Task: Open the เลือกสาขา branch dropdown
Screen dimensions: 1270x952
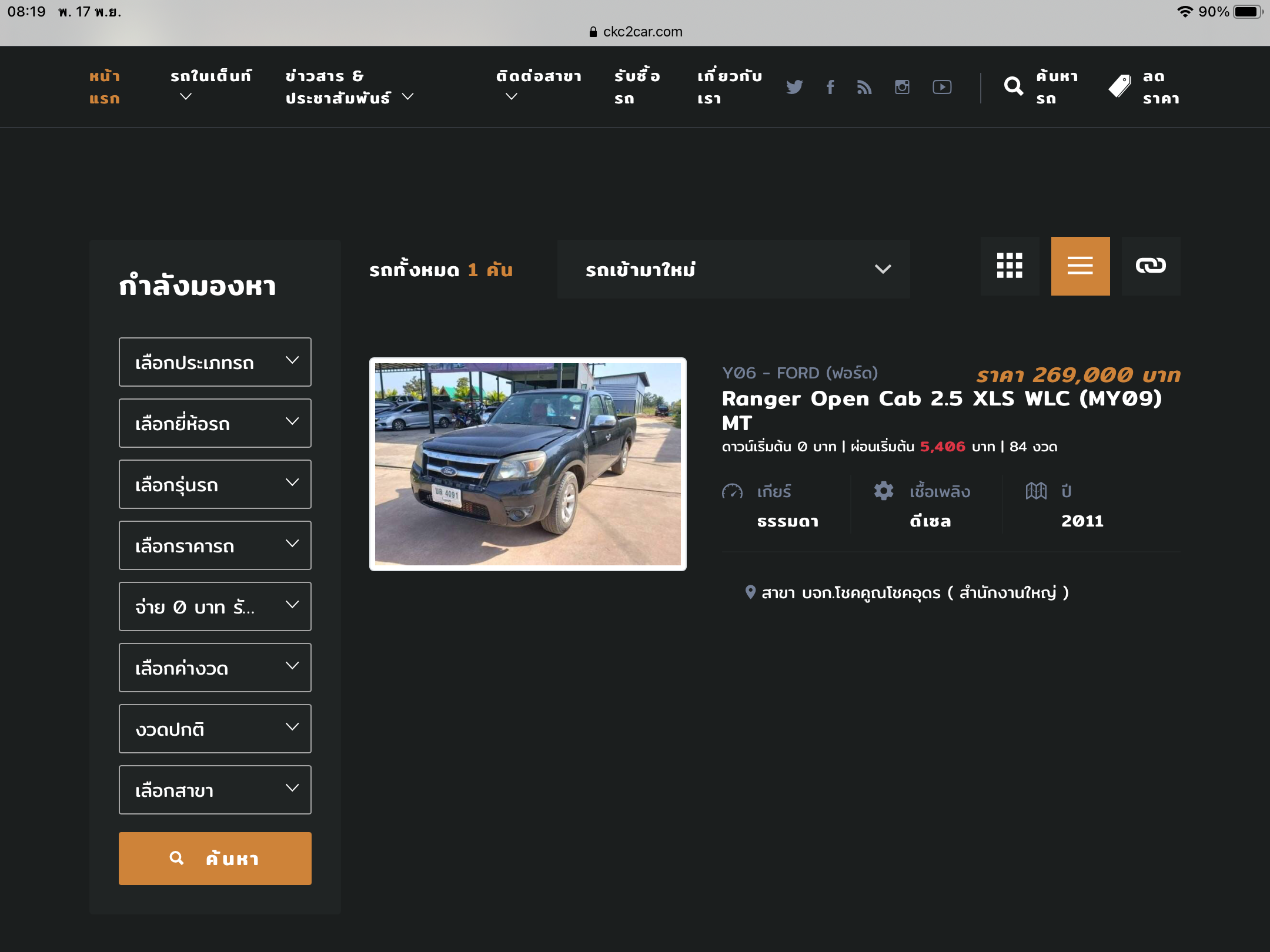Action: pos(215,790)
